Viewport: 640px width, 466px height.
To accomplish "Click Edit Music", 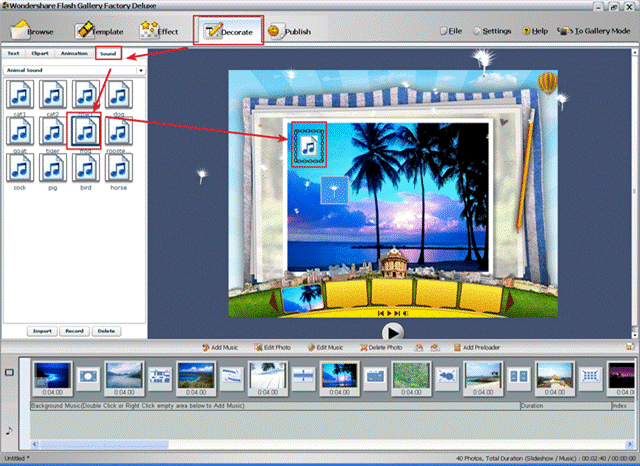I will pyautogui.click(x=325, y=347).
